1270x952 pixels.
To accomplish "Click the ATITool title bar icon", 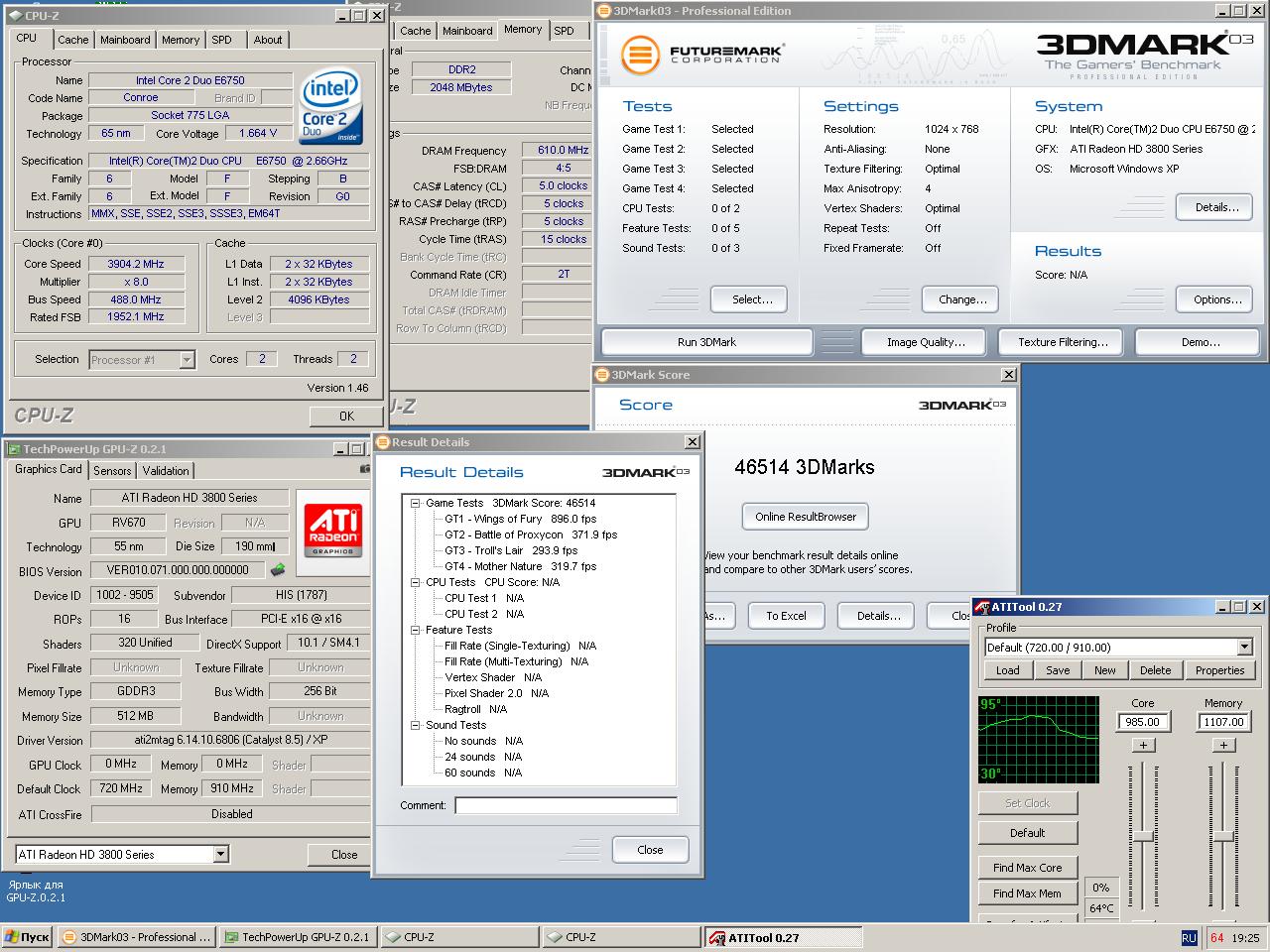I will pos(982,607).
